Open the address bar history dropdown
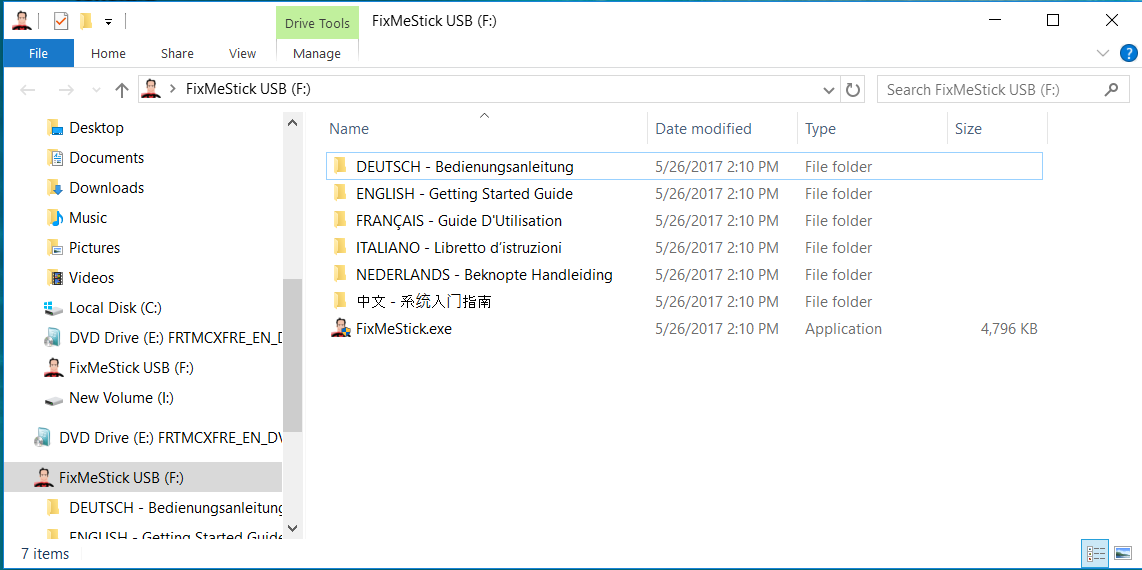This screenshot has height=570, width=1142. (828, 90)
